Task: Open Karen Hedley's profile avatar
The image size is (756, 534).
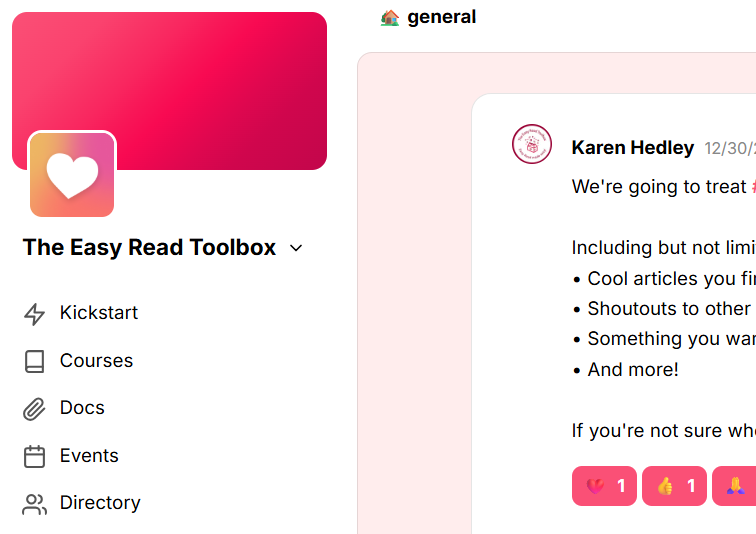Action: point(532,144)
